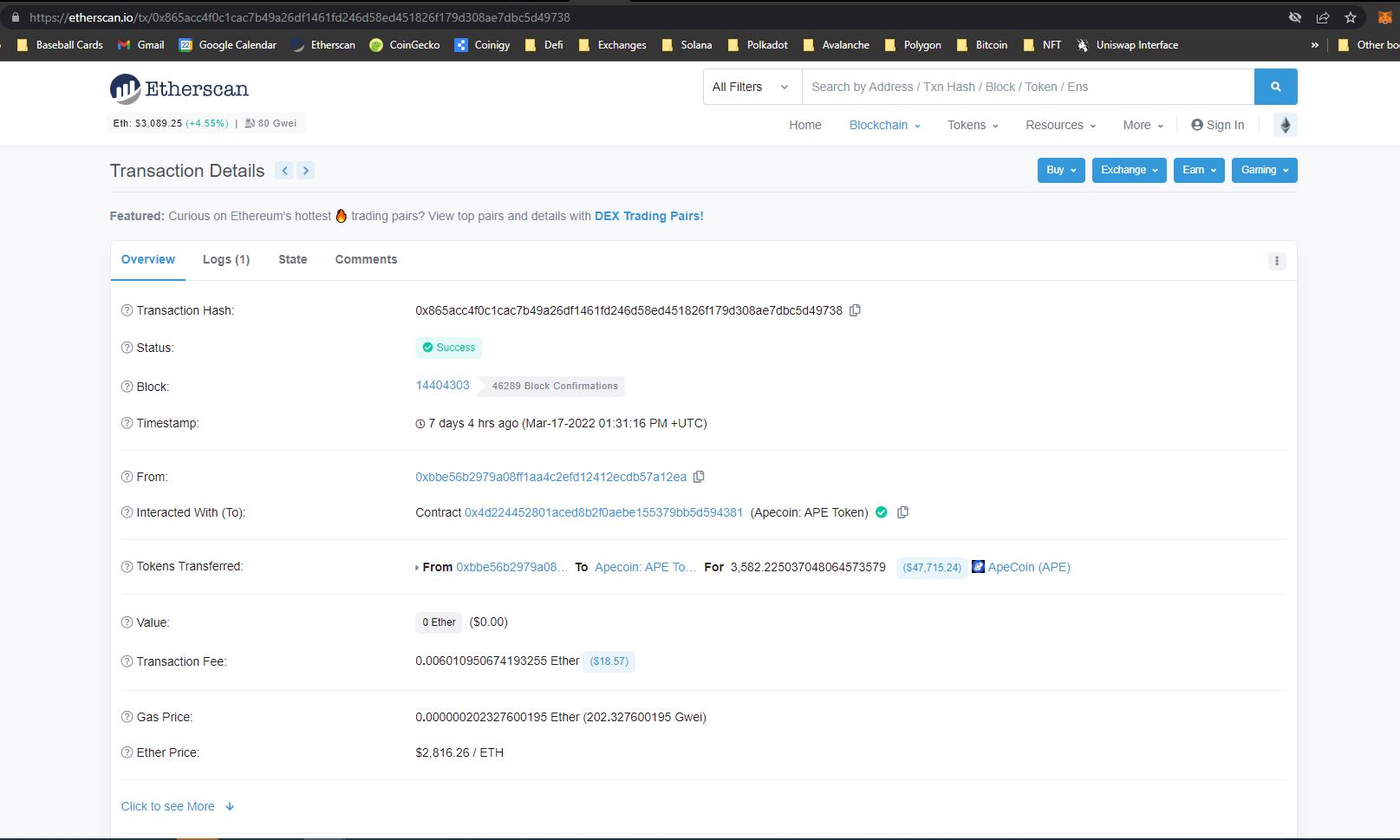
Task: Expand Click to see More
Action: [178, 806]
